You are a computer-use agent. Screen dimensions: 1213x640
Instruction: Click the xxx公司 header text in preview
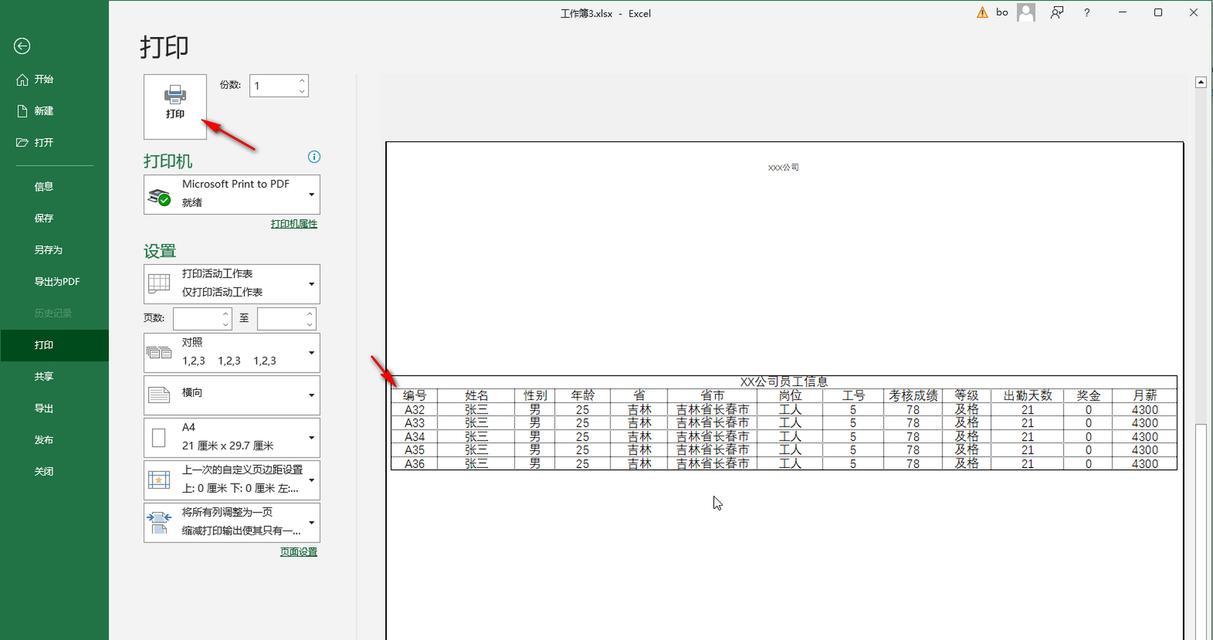coord(783,167)
